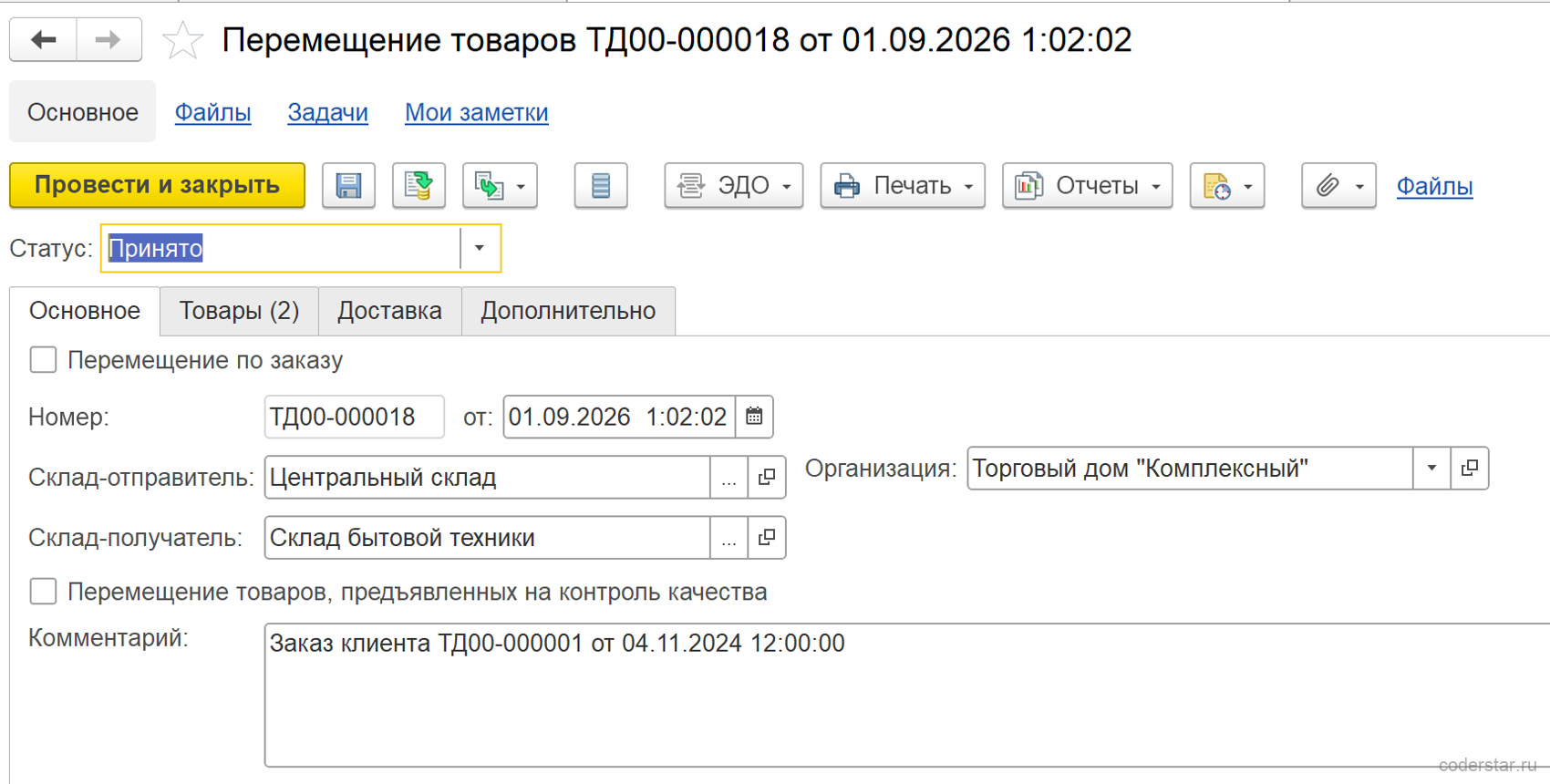Open the ЭДО dropdown menu
Image resolution: width=1550 pixels, height=784 pixels.
click(x=734, y=186)
